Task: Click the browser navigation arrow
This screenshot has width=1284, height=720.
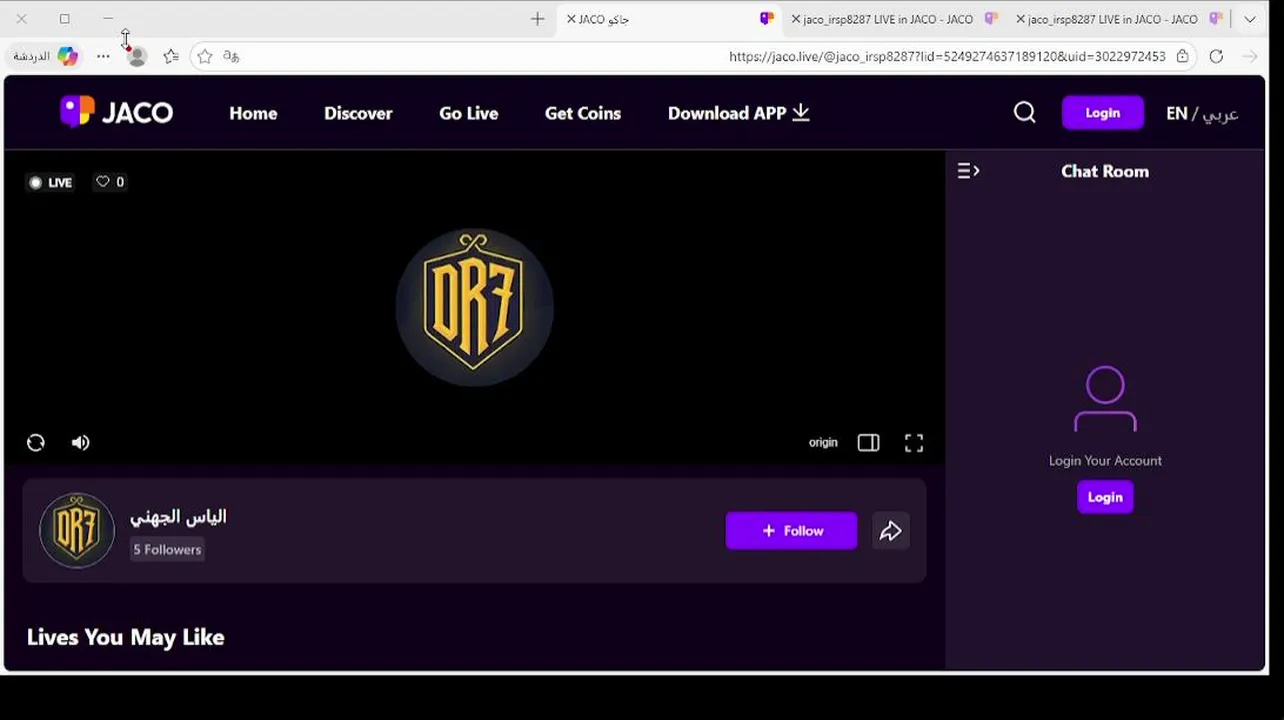Action: [1250, 56]
